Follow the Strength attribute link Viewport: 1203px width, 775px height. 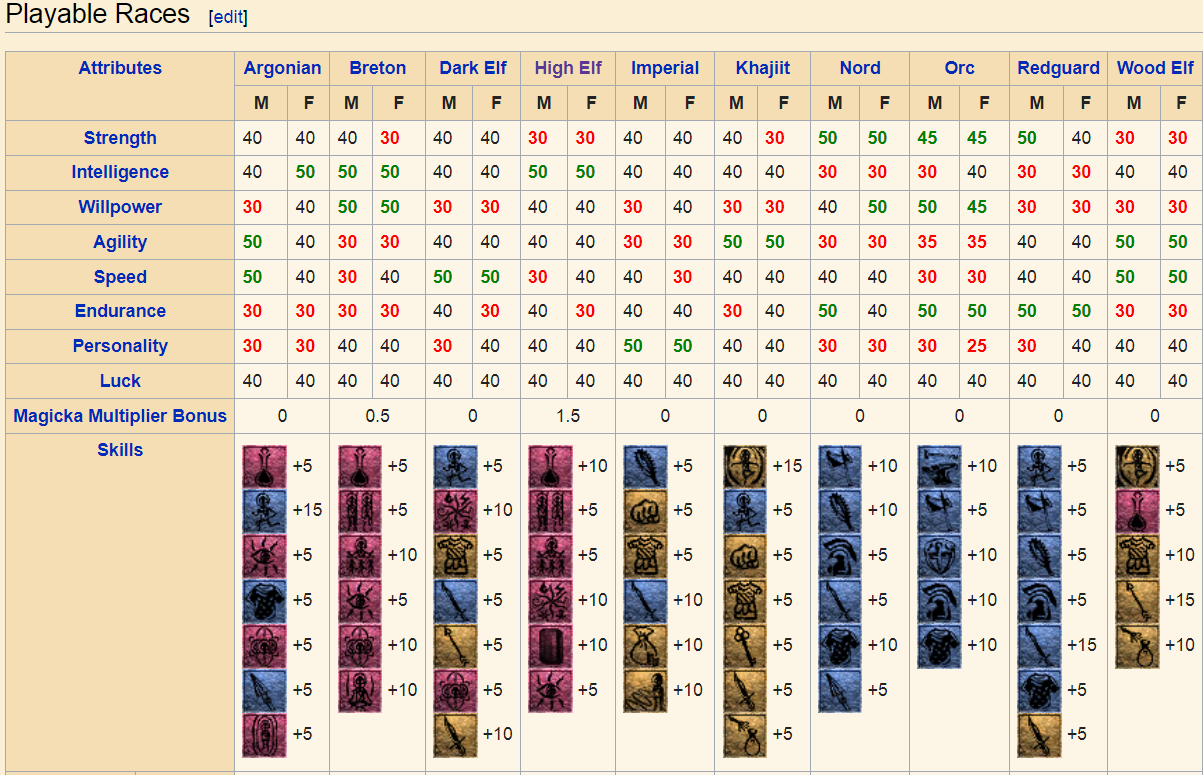(120, 138)
